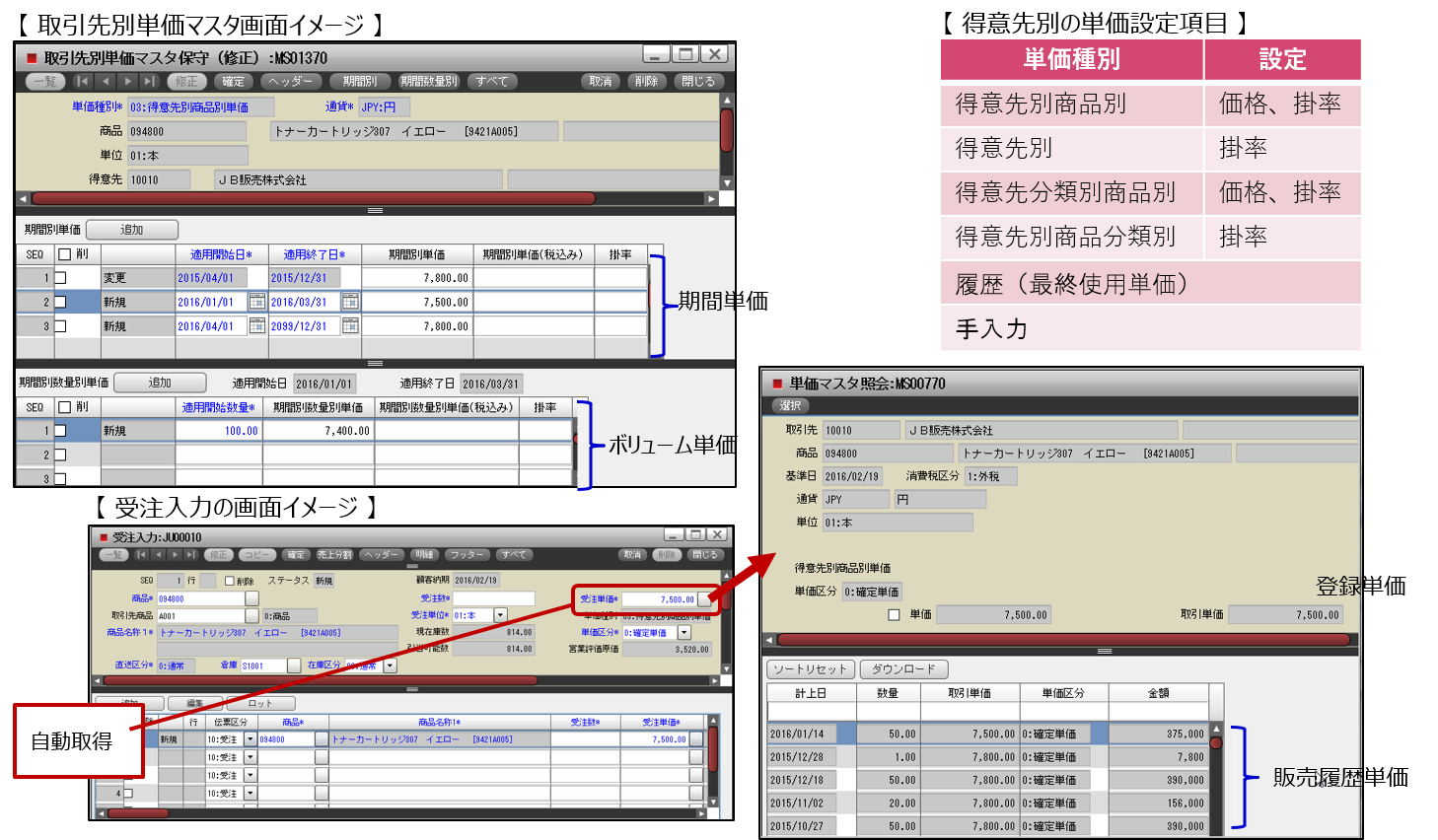Click 取消 button in 取引先別単価マスタ保守

(600, 82)
